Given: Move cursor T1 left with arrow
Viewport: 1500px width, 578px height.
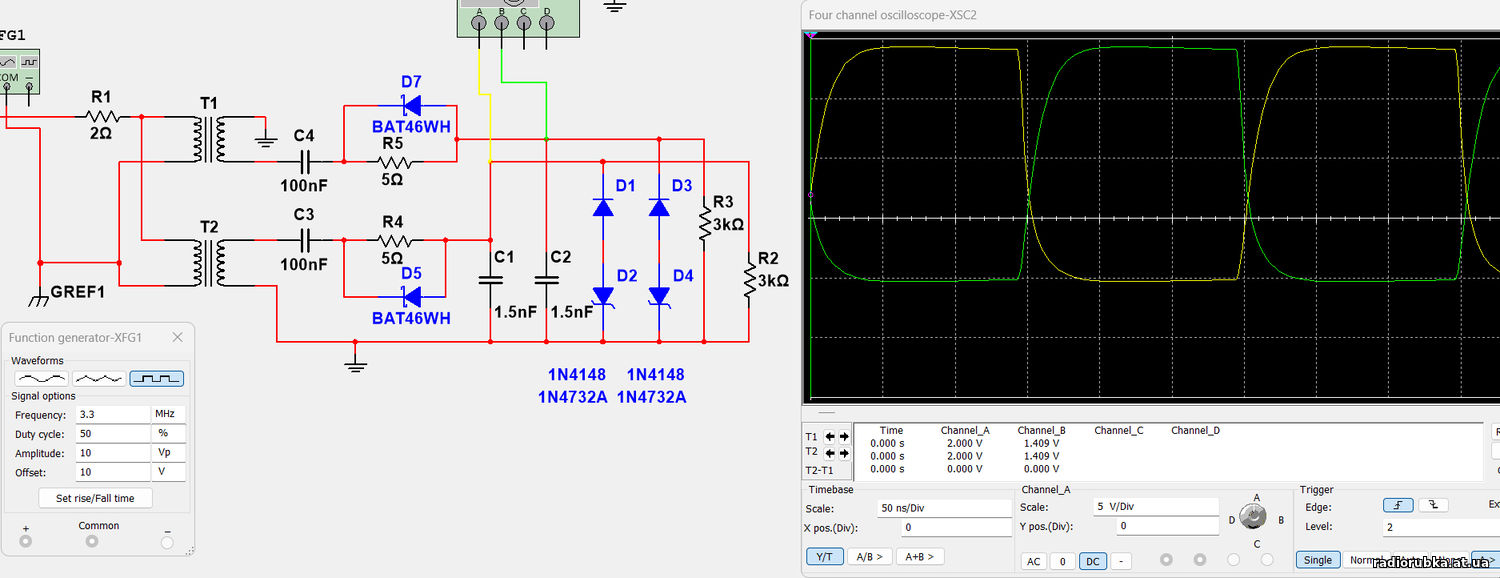Looking at the screenshot, I should tap(829, 437).
